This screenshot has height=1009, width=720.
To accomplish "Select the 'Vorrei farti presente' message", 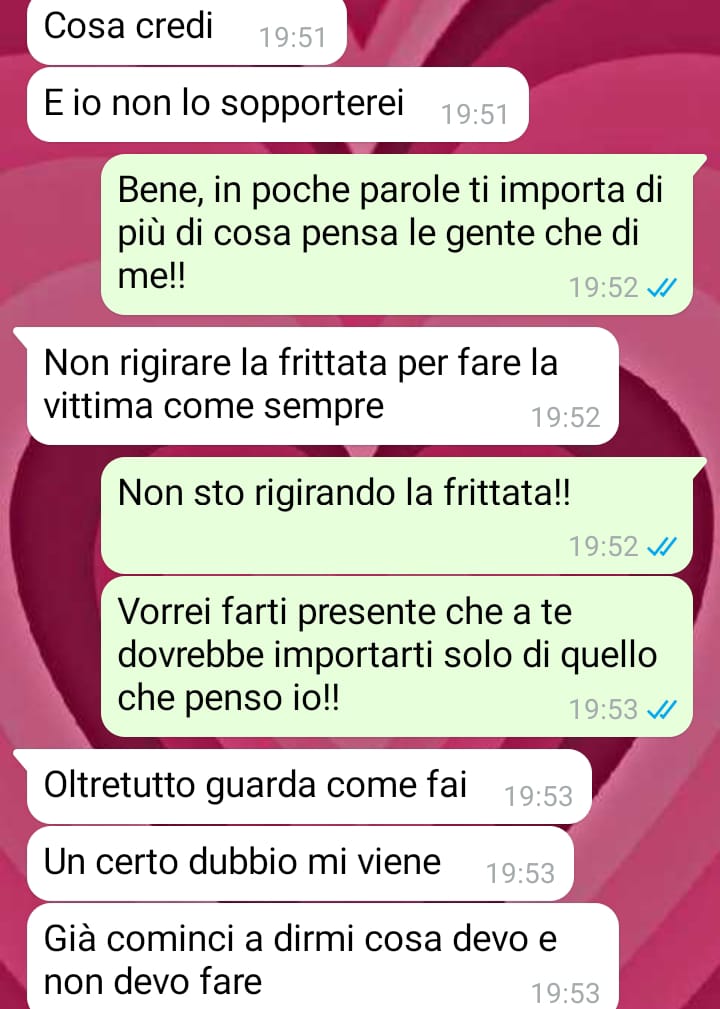I will (x=397, y=656).
